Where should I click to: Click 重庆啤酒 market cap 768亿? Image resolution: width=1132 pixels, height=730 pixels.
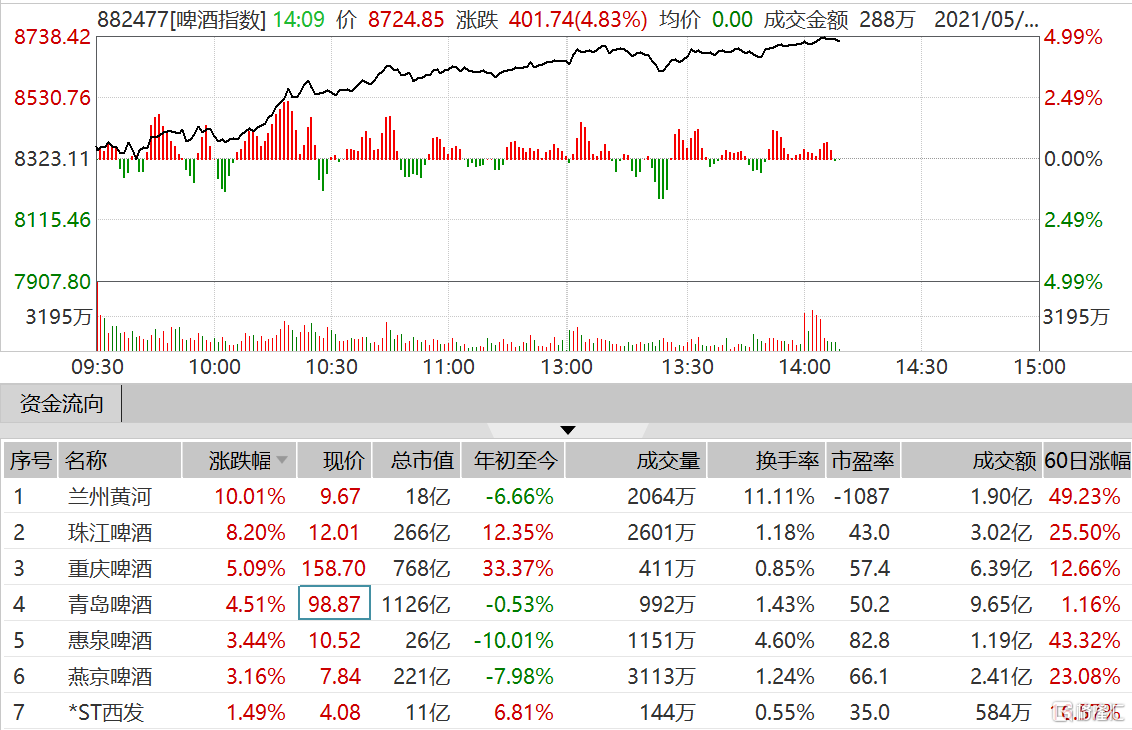coord(422,569)
